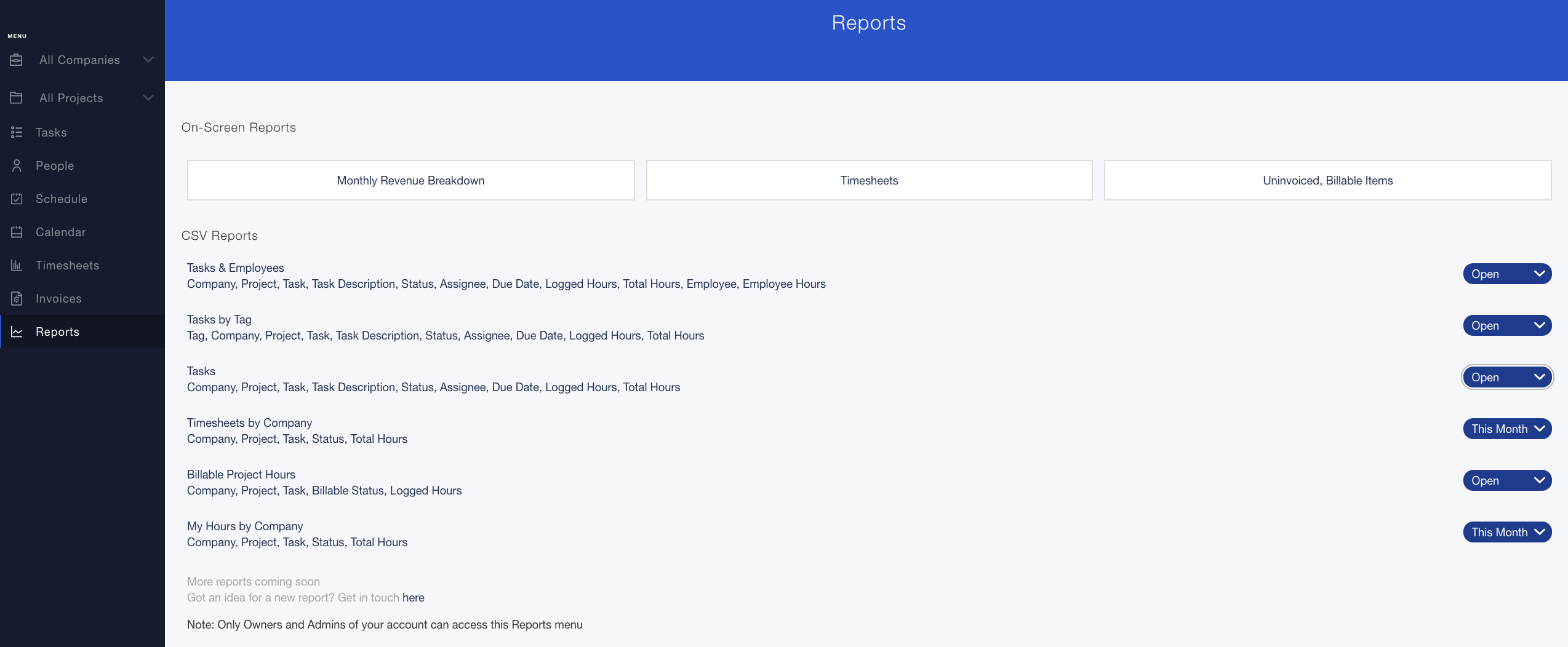The image size is (1568, 647).
Task: Click the folder icon beside All Projects
Action: 17,98
